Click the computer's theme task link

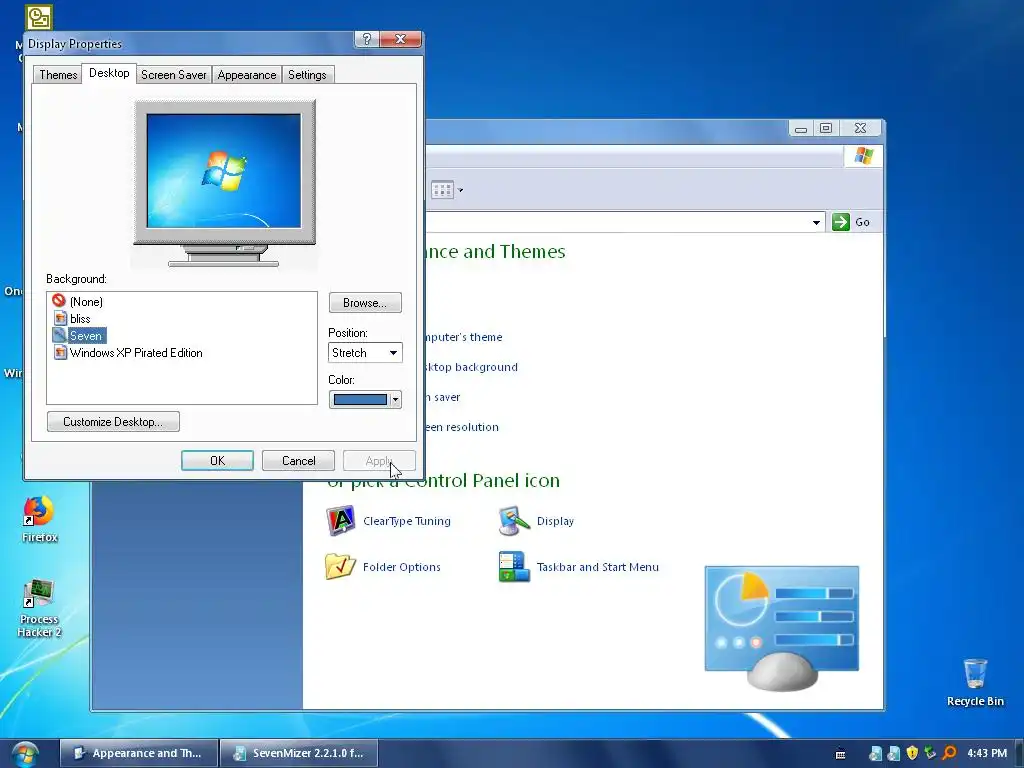(463, 337)
